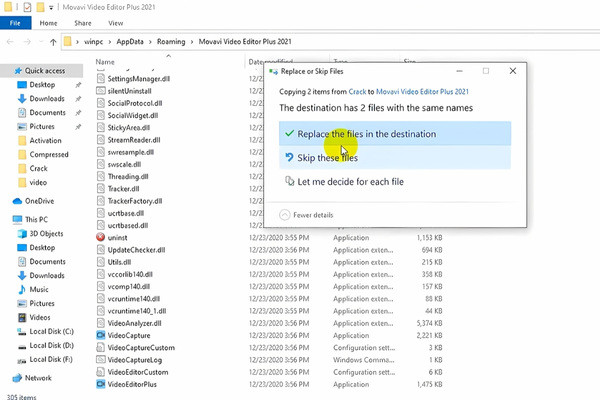The width and height of the screenshot is (600, 400).
Task: Click the Back navigation arrow
Action: pyautogui.click(x=10, y=42)
